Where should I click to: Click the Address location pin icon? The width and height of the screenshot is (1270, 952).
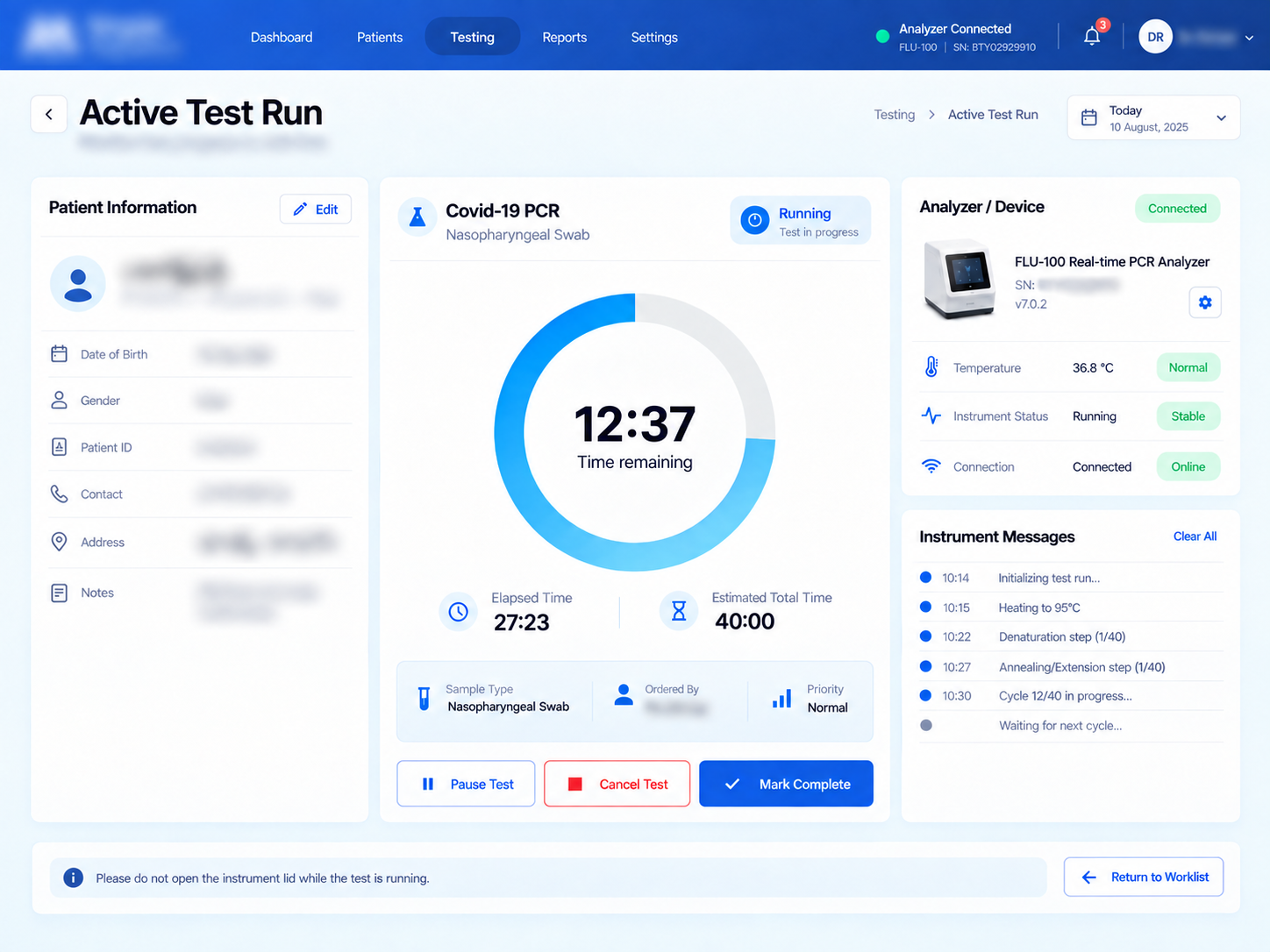pos(59,542)
